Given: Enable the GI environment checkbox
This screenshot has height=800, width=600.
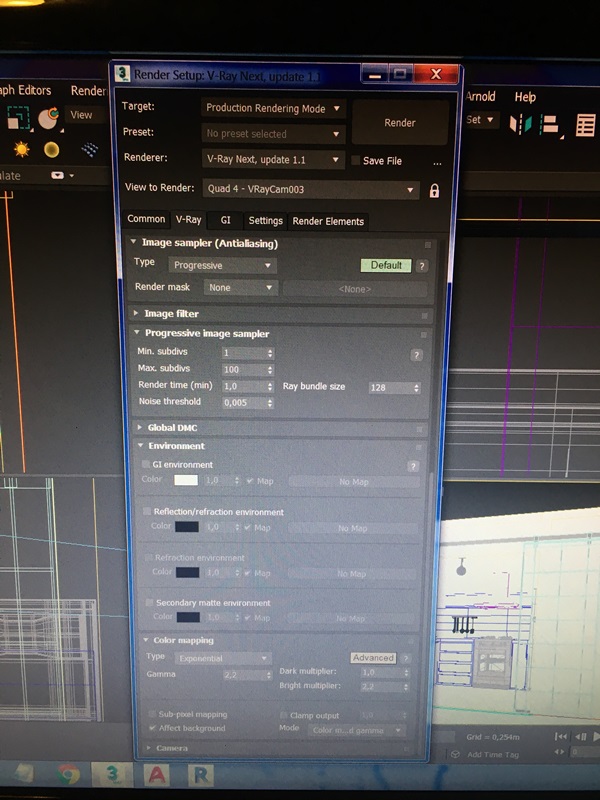Looking at the screenshot, I should pos(146,464).
